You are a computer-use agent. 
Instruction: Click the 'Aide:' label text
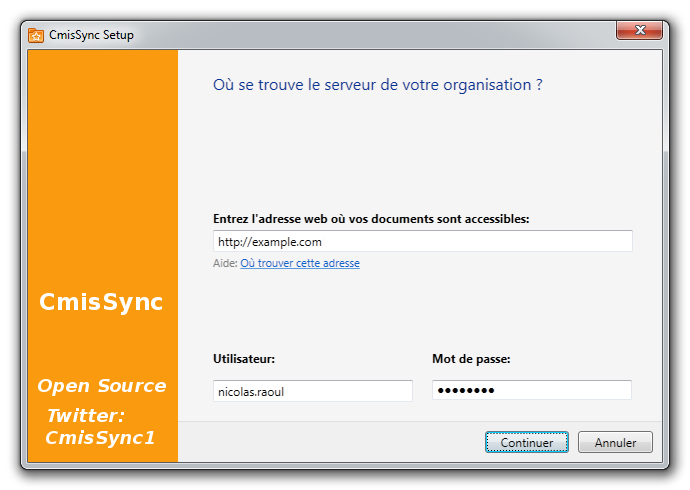pyautogui.click(x=225, y=263)
